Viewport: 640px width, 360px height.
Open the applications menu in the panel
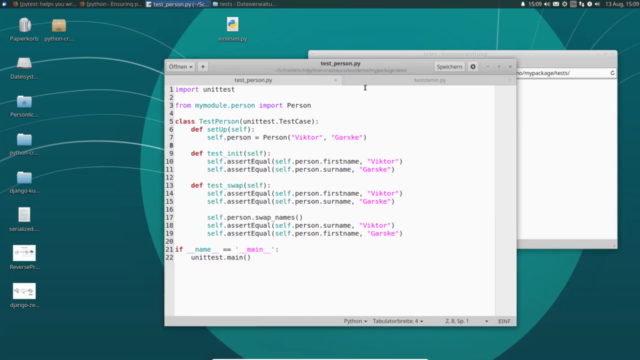(x=4, y=4)
